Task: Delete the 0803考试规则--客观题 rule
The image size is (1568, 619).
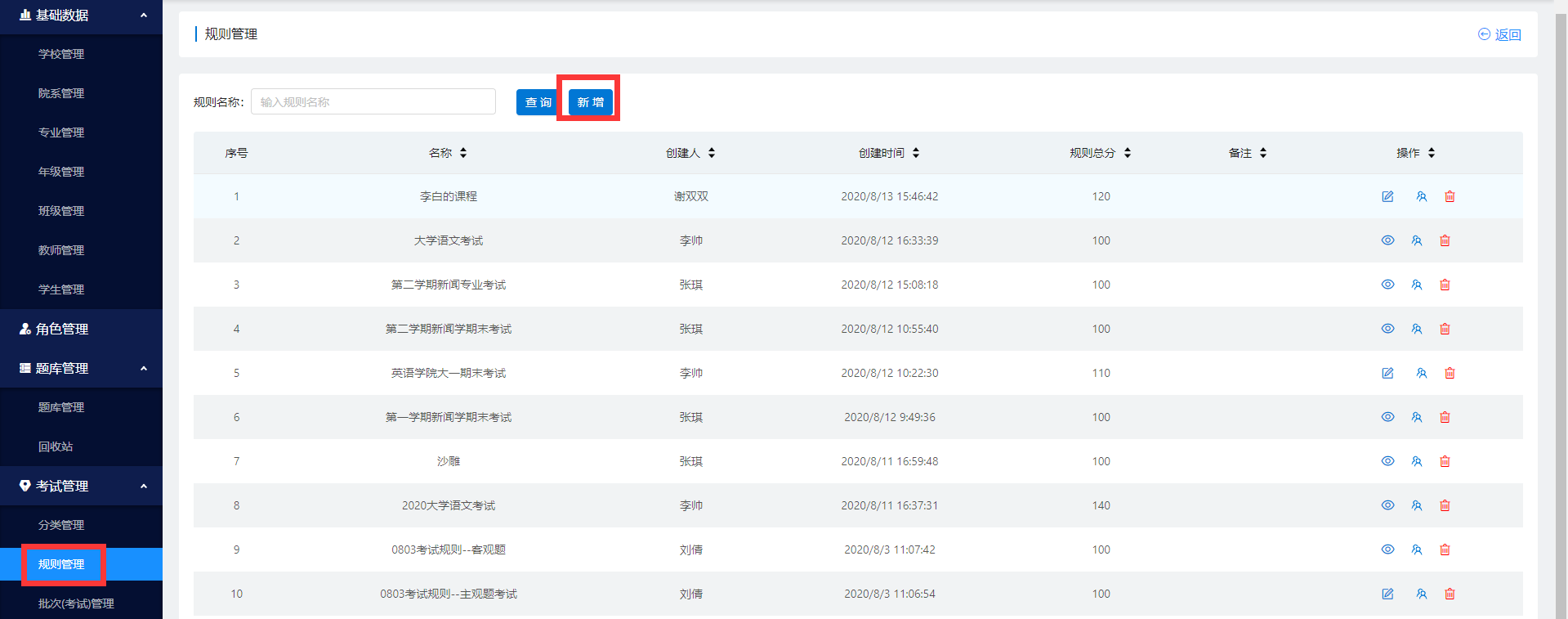Action: click(1445, 549)
